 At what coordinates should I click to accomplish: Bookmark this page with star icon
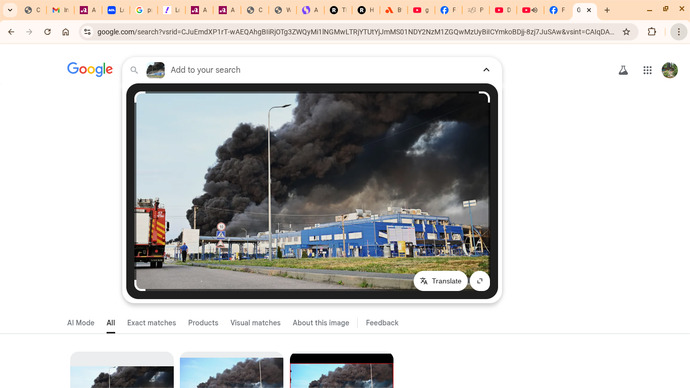pos(626,32)
